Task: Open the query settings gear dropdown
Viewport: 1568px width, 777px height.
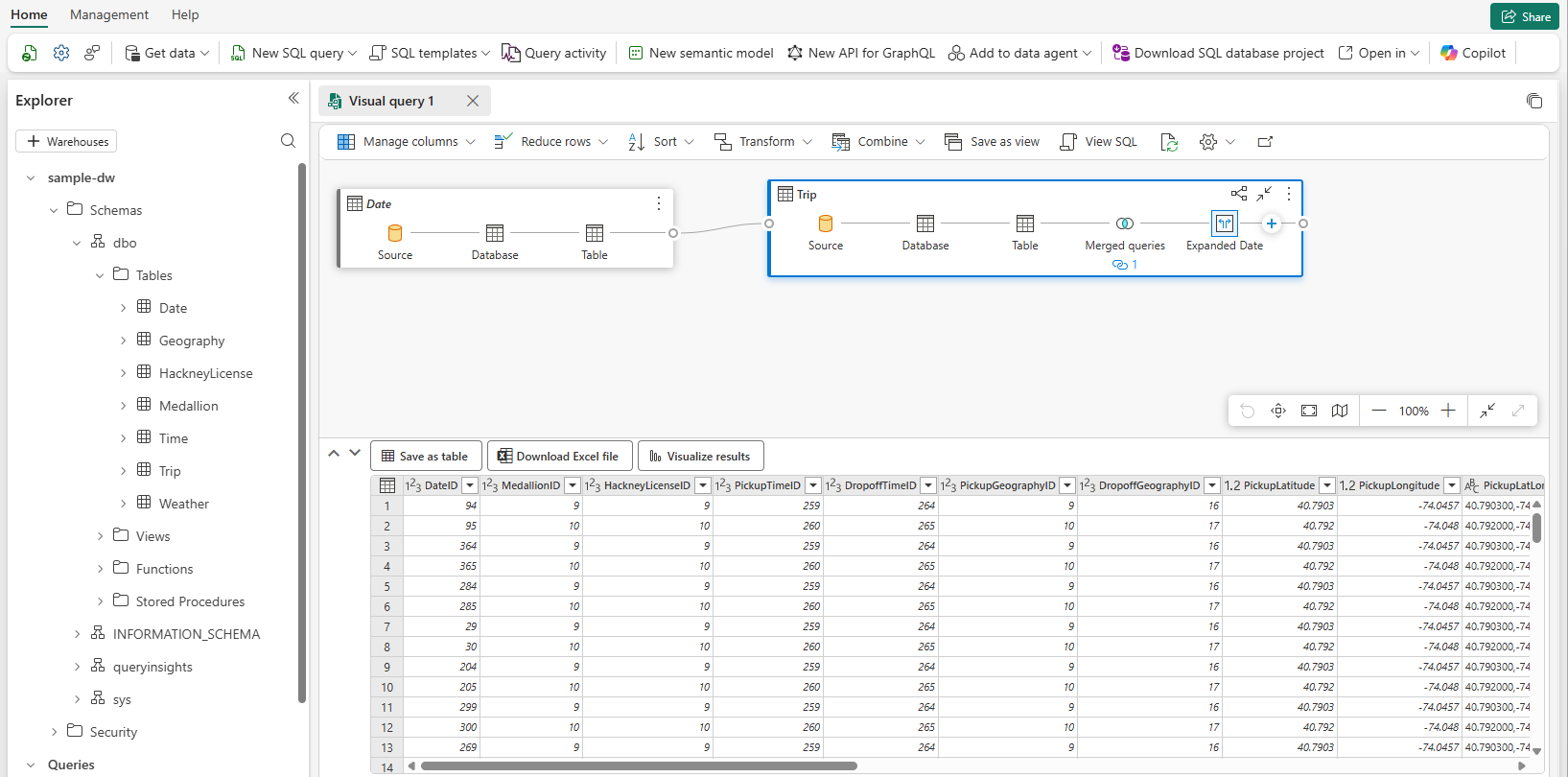Action: (1217, 142)
